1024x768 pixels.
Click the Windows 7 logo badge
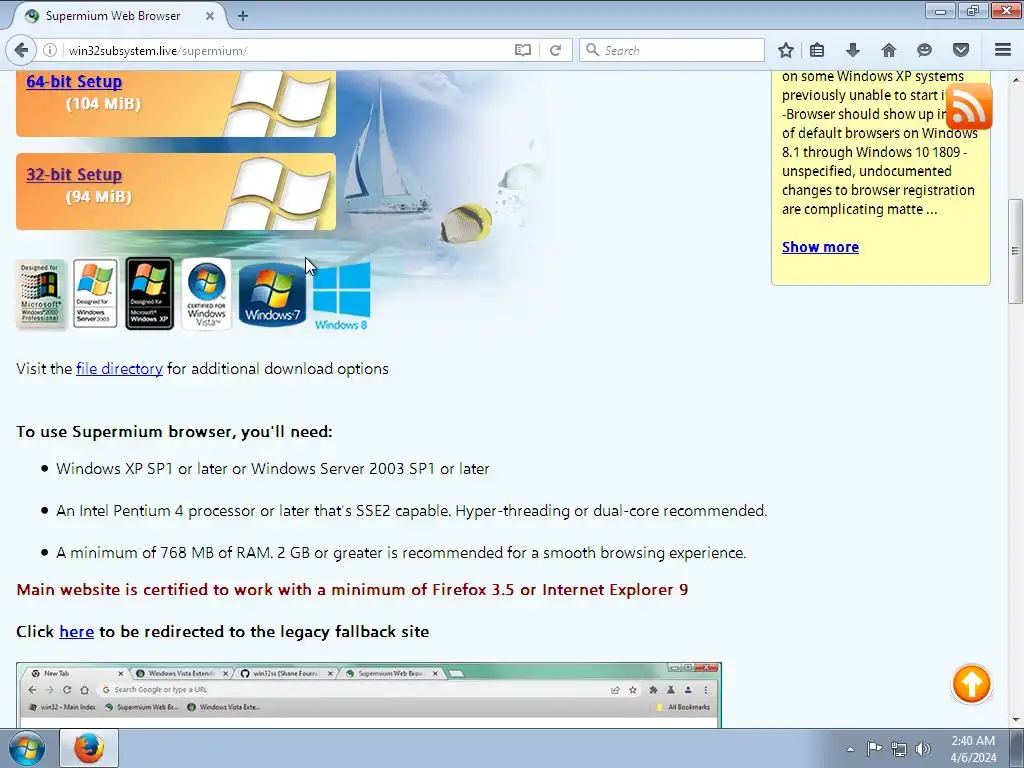point(272,293)
